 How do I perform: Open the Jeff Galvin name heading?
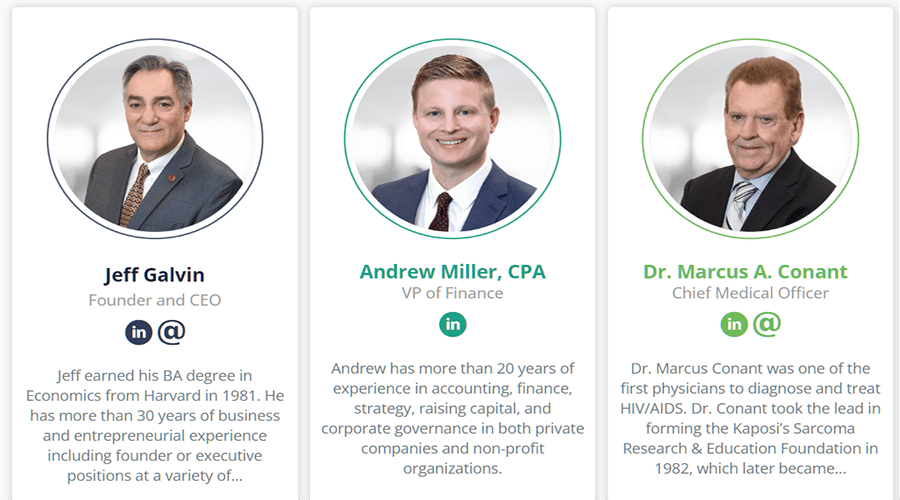(154, 275)
